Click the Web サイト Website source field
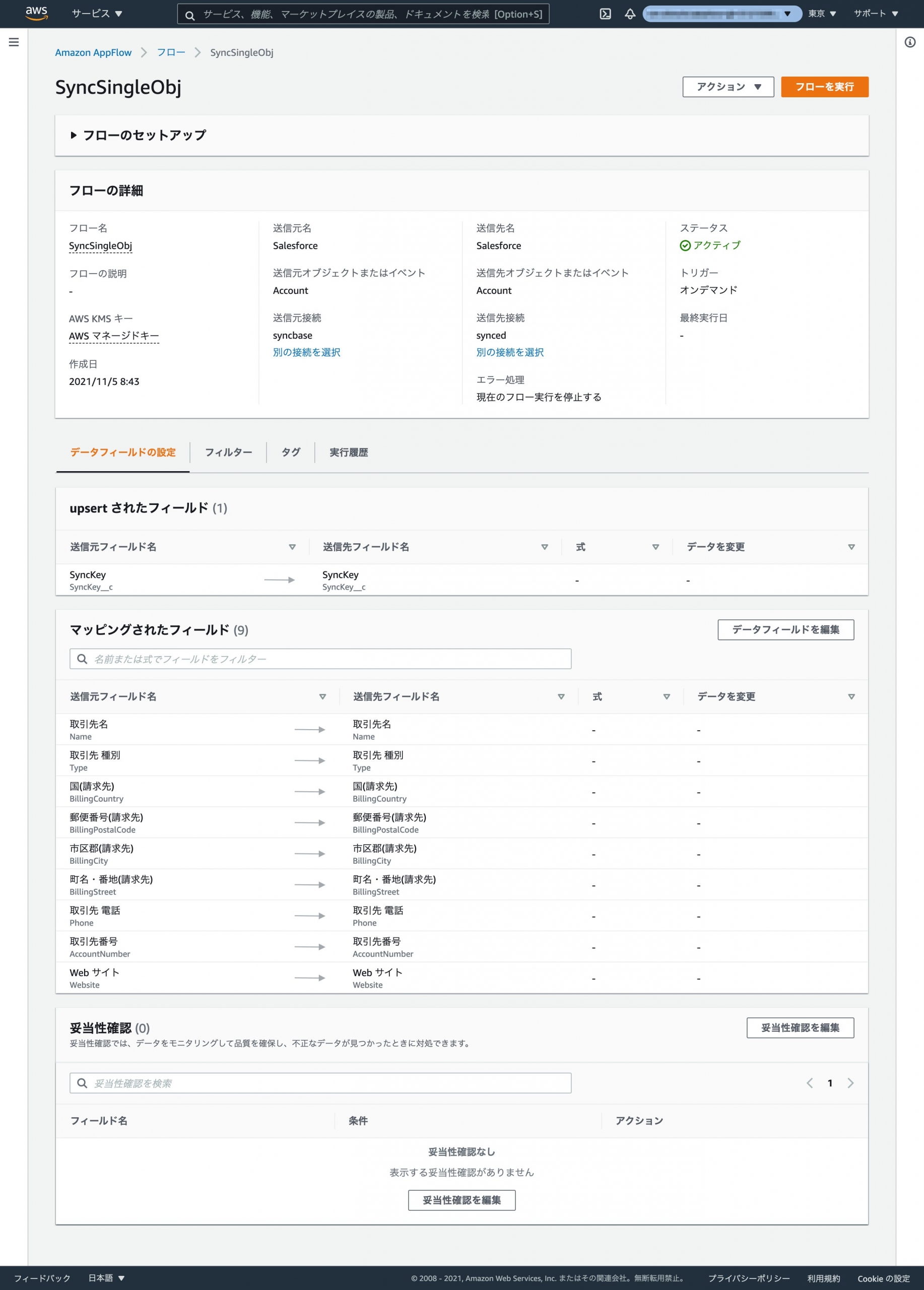Screen dimensions: 924x1290 point(94,978)
